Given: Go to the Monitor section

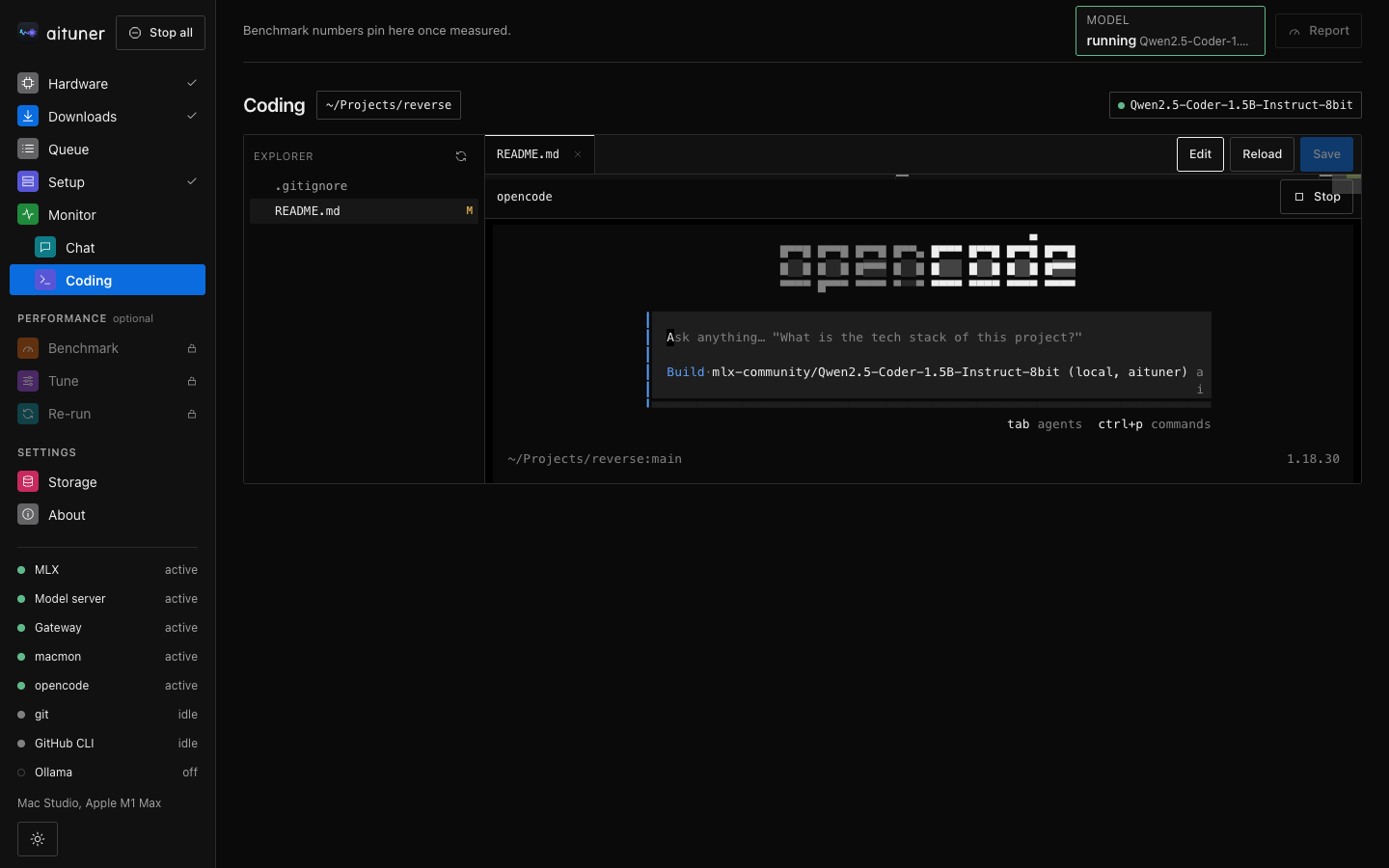Looking at the screenshot, I should coord(107,215).
